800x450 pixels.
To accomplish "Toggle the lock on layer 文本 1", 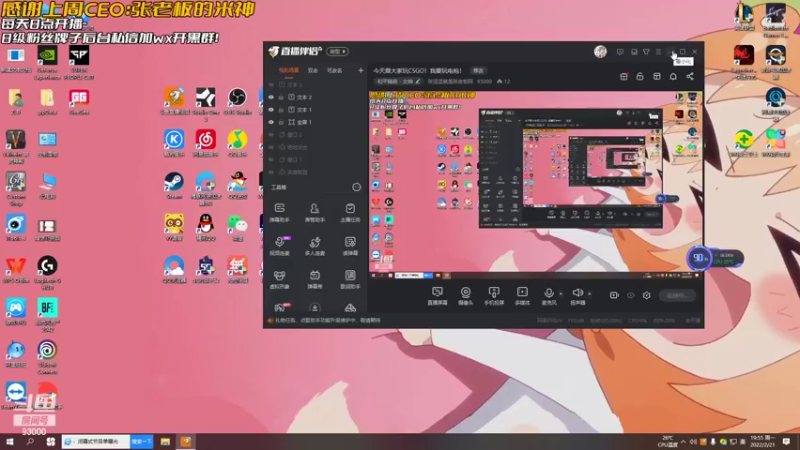I will coord(281,110).
